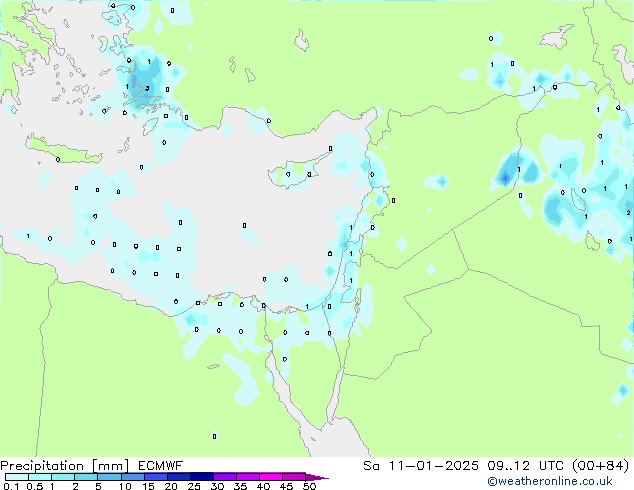
Task: Click the 5–10 mm legend color swatch
Action: (109, 477)
